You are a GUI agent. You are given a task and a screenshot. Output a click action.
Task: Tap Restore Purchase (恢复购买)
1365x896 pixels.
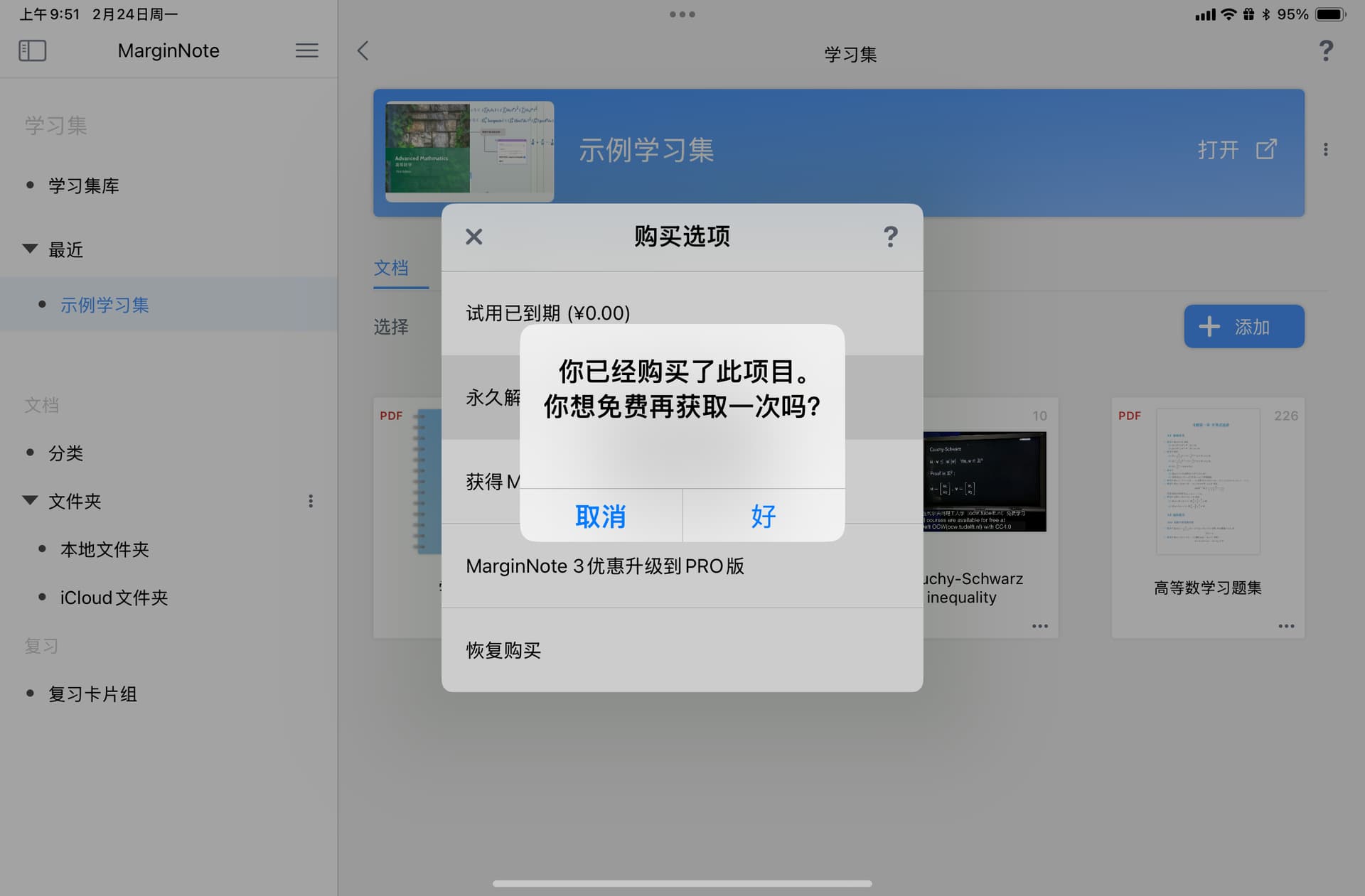pos(682,650)
